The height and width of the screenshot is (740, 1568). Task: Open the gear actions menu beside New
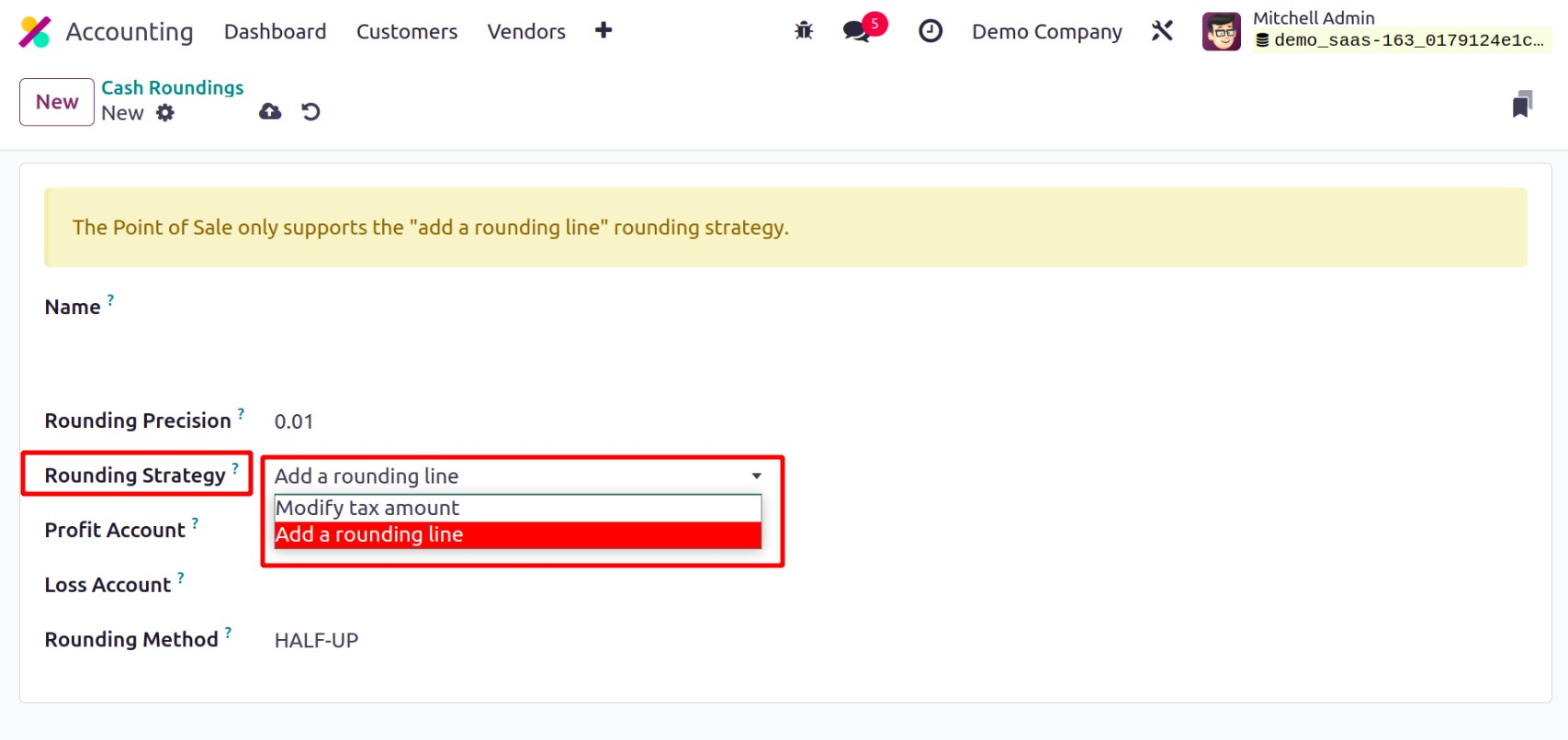165,113
